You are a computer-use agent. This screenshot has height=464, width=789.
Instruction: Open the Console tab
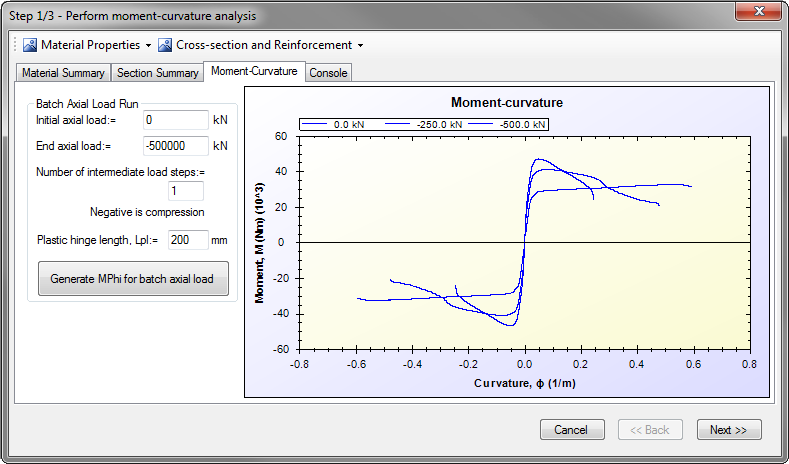pyautogui.click(x=328, y=72)
